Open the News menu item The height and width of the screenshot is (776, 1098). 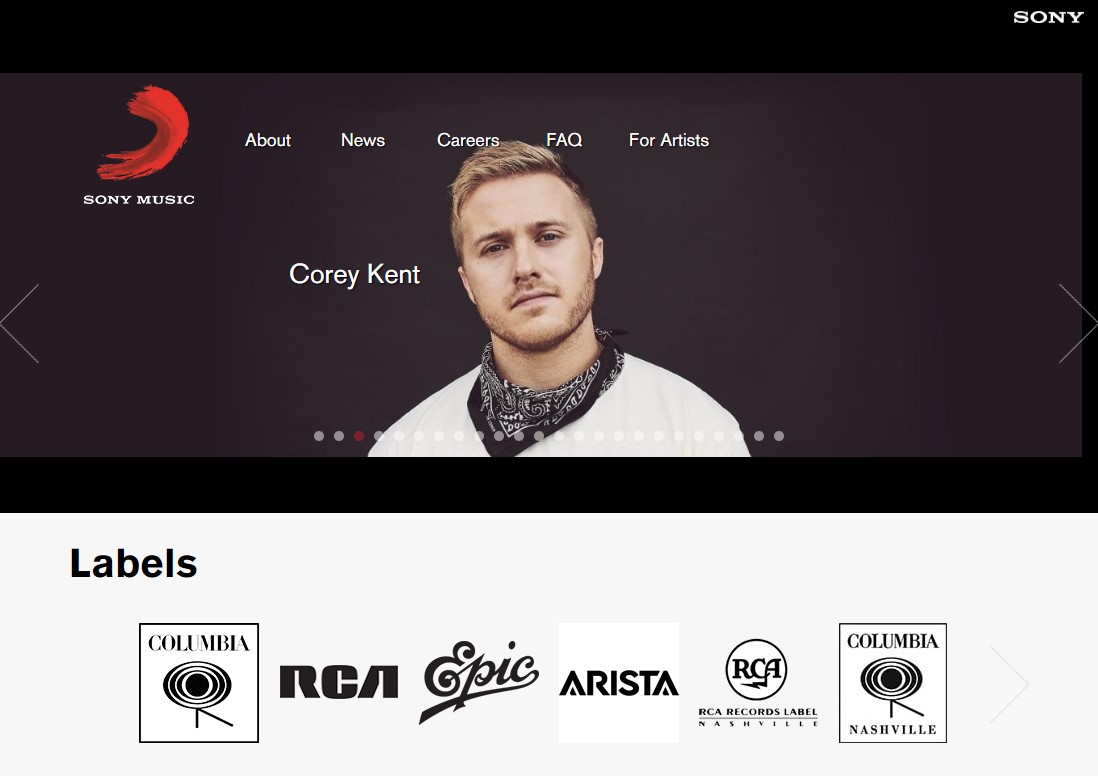click(x=363, y=140)
